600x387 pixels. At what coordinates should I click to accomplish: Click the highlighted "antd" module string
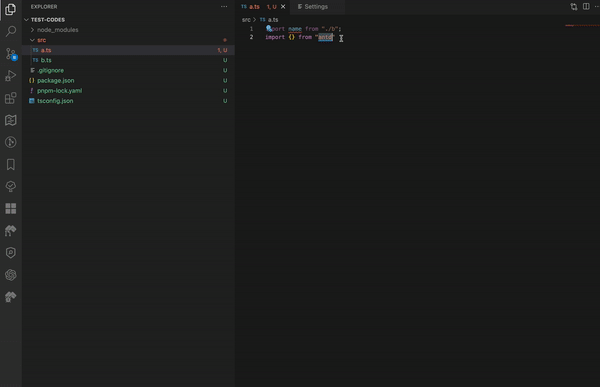click(x=325, y=37)
